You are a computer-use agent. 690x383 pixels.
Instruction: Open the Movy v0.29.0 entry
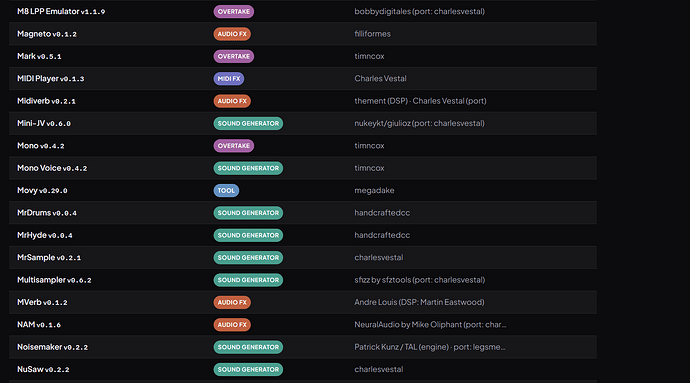(42, 191)
